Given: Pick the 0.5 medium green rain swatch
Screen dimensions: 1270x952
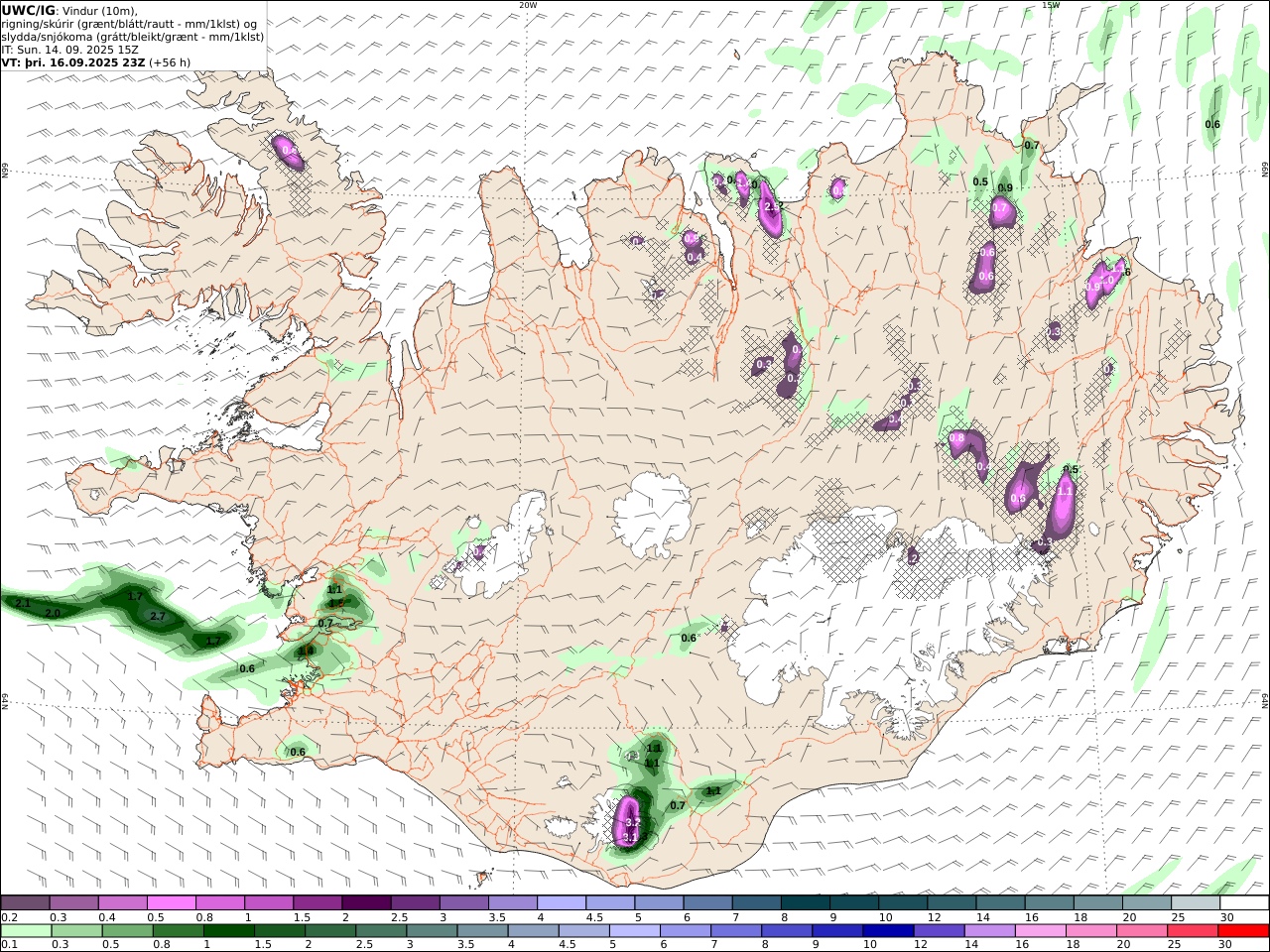Looking at the screenshot, I should point(127,931).
